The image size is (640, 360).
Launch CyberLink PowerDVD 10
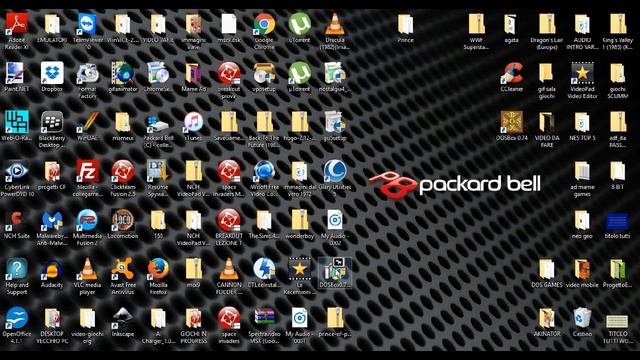[17, 171]
